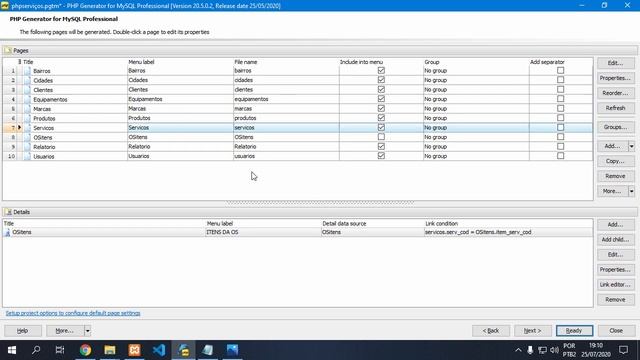Click the Next button
The image size is (640, 360).
click(x=533, y=331)
